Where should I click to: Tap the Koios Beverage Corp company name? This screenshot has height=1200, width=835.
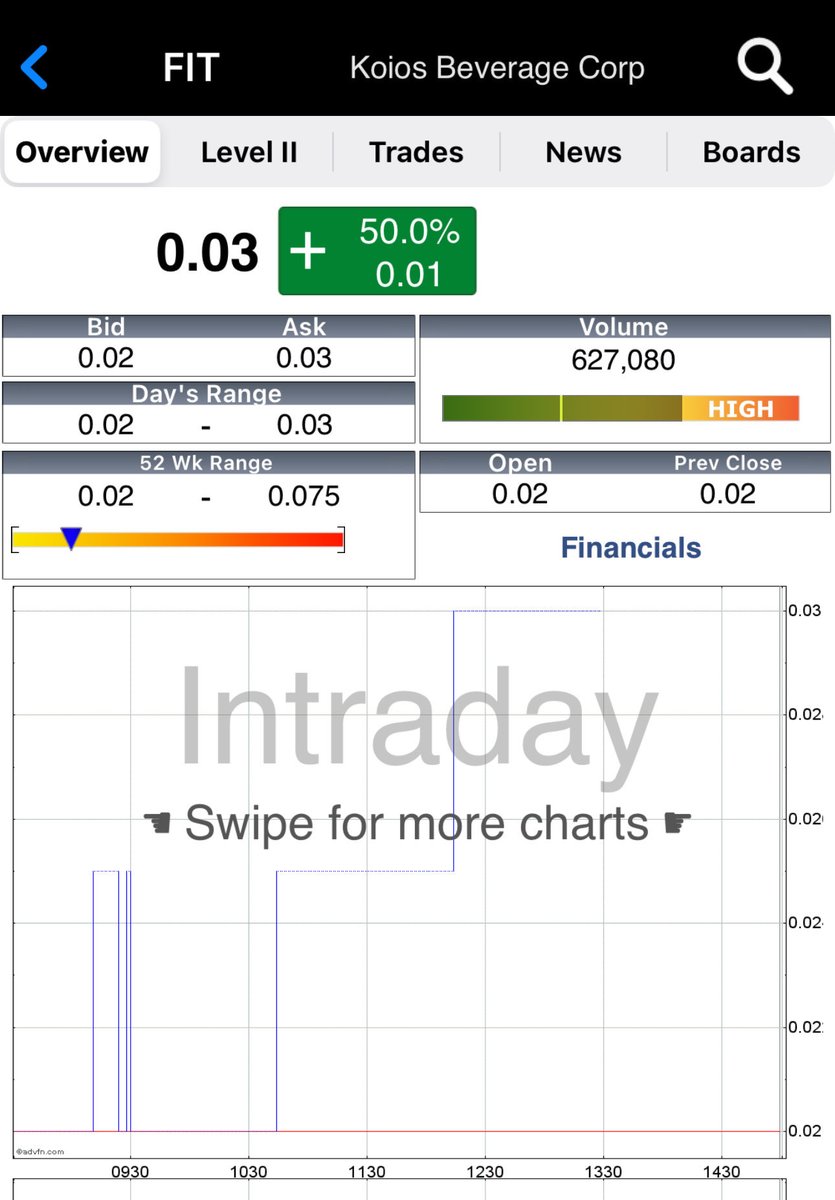pos(497,68)
